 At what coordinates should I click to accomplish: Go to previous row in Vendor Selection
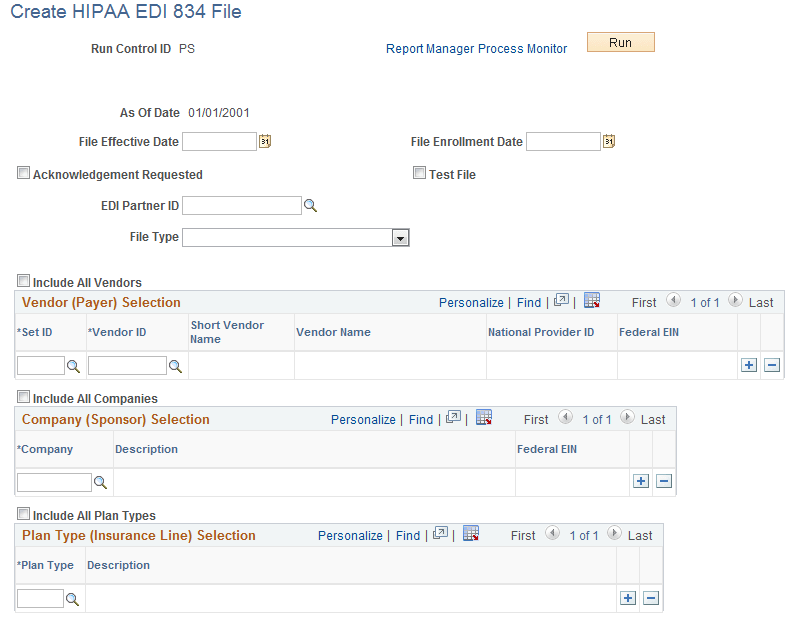[x=674, y=301]
